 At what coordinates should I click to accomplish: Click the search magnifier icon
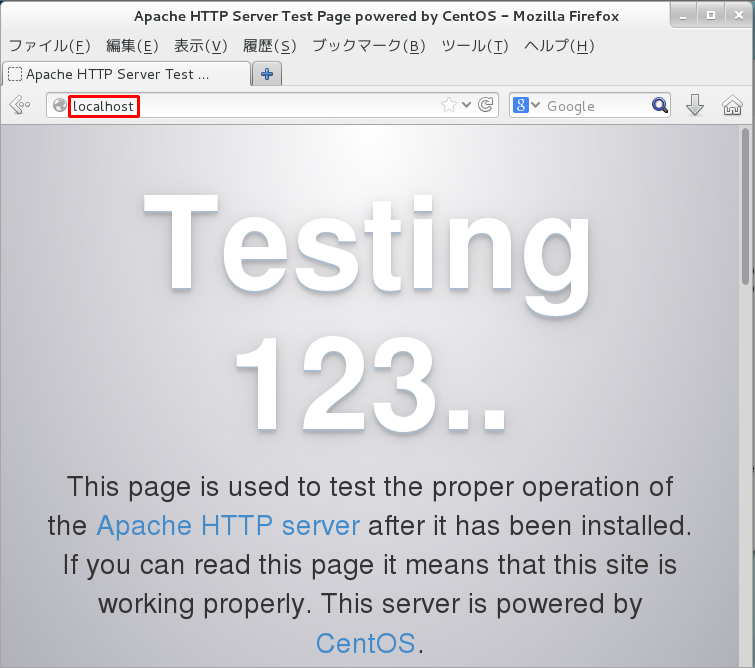(660, 105)
